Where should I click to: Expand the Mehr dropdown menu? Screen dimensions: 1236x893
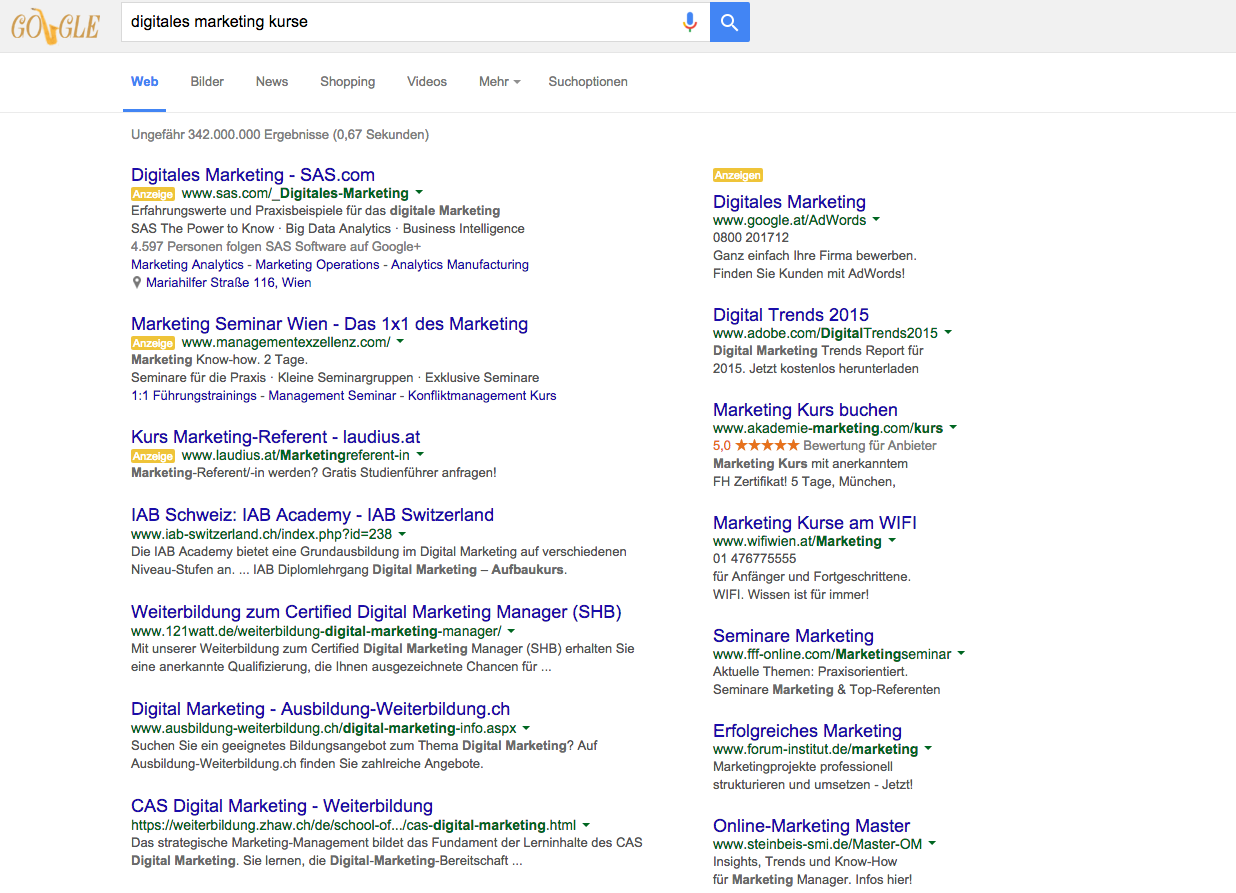tap(499, 82)
